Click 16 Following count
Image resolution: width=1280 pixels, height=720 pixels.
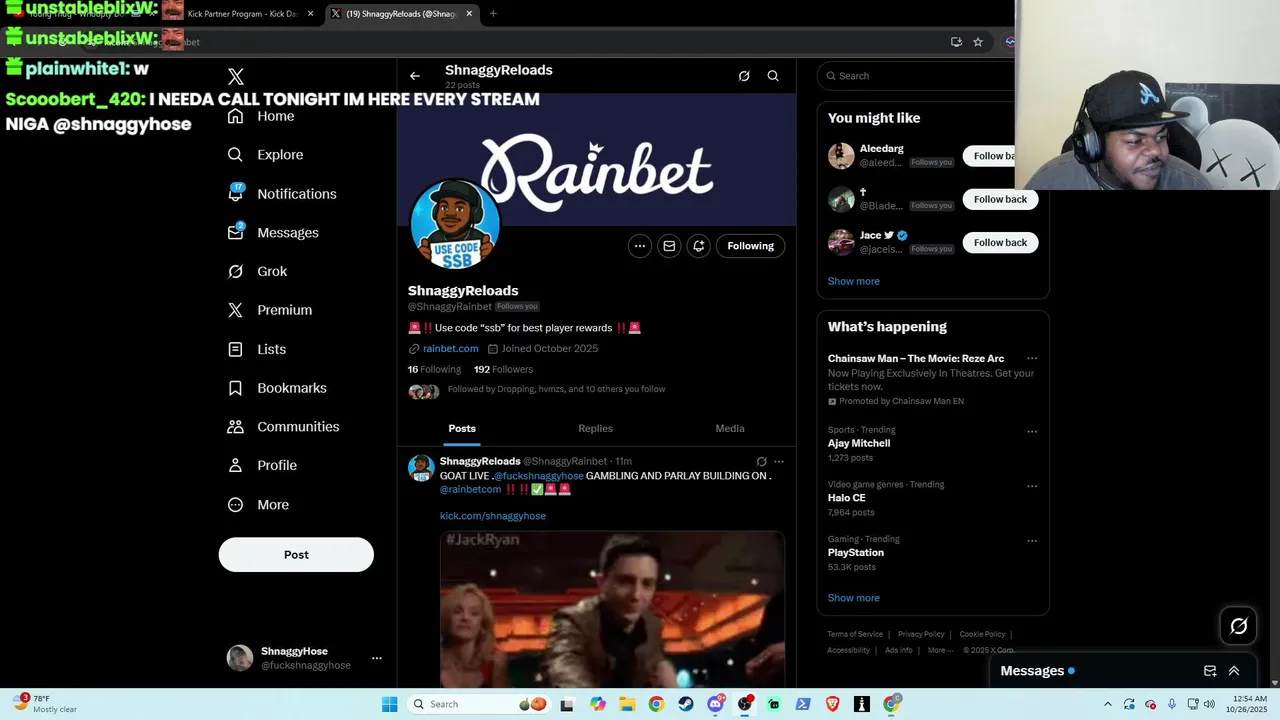tap(434, 370)
